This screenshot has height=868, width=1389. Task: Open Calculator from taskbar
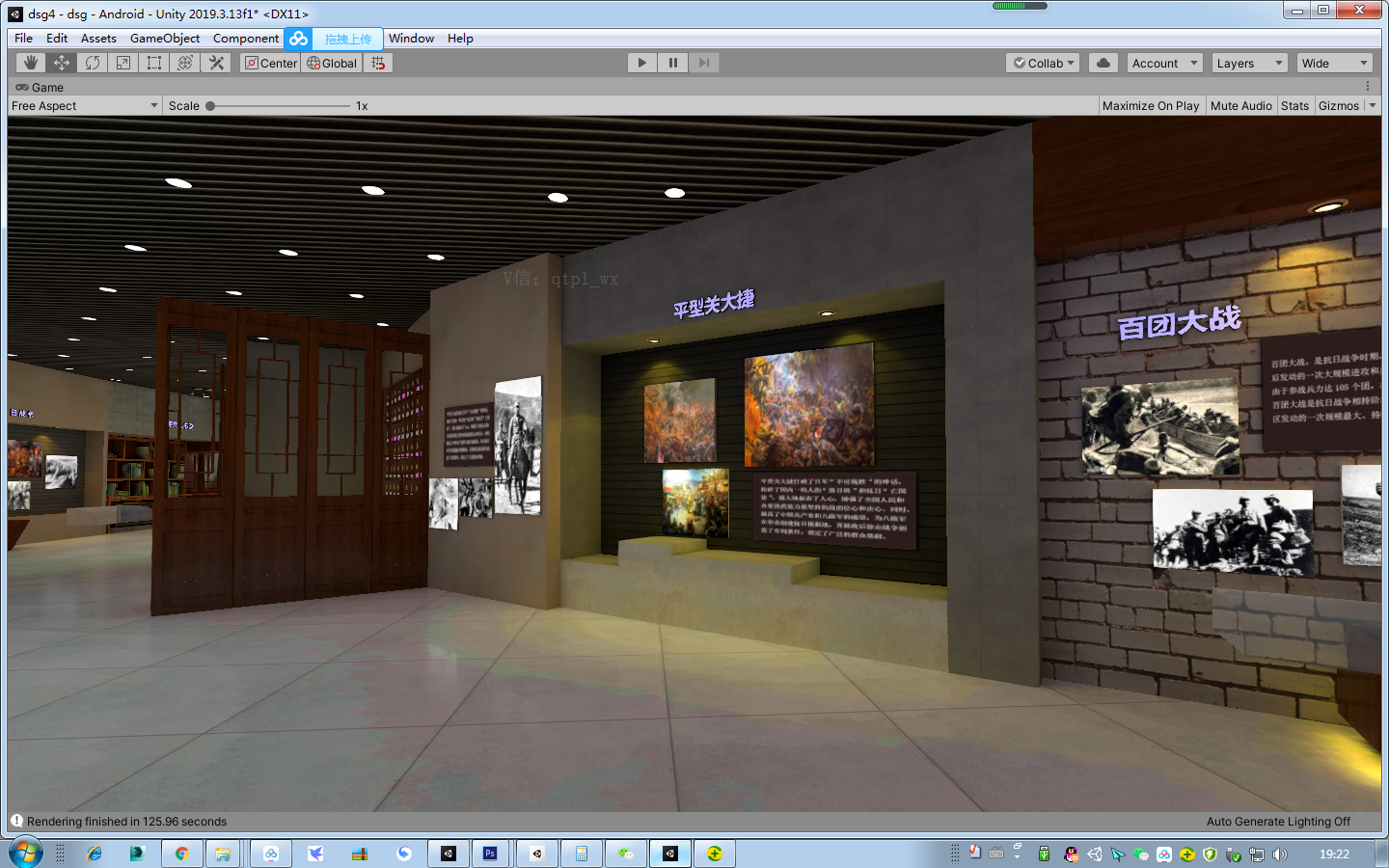581,854
